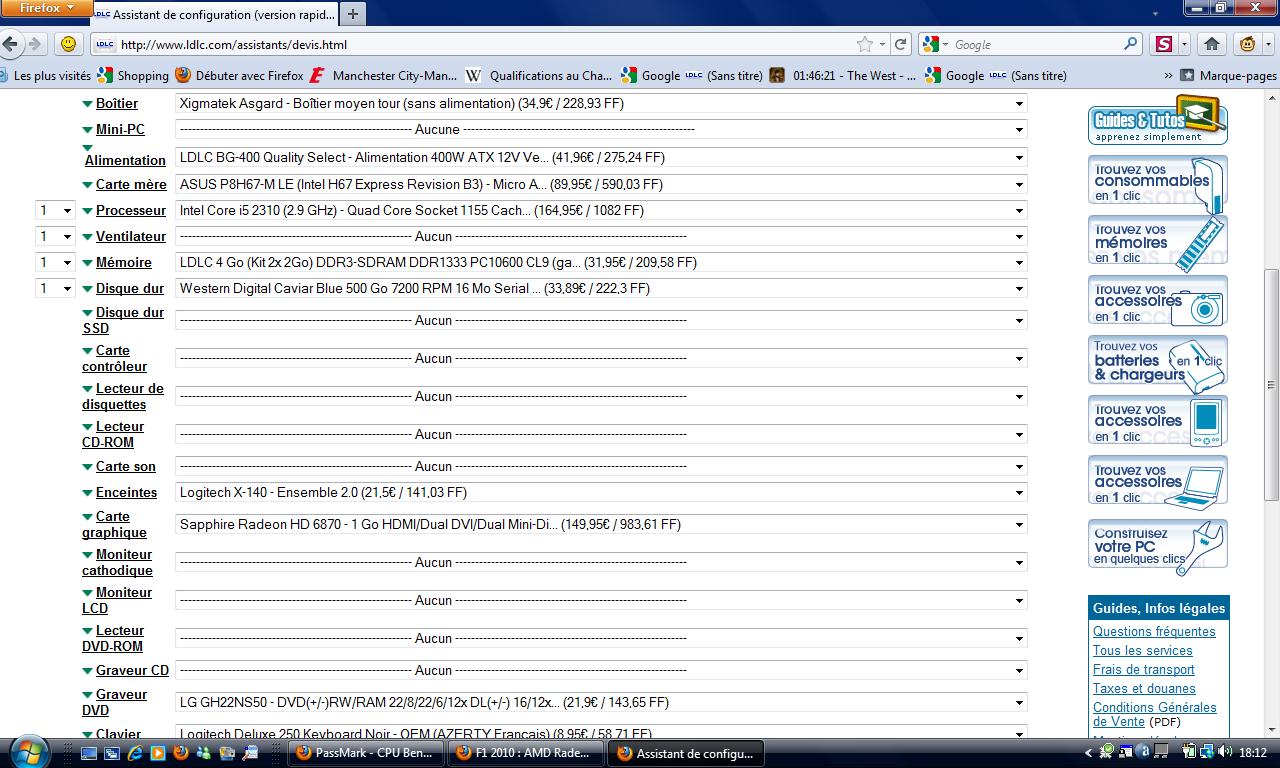
Task: Open the Trouvez vos mémoires banner
Action: (x=1157, y=243)
